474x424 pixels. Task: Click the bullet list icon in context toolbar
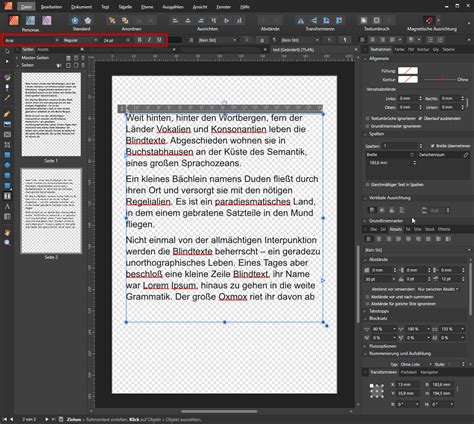(431, 40)
